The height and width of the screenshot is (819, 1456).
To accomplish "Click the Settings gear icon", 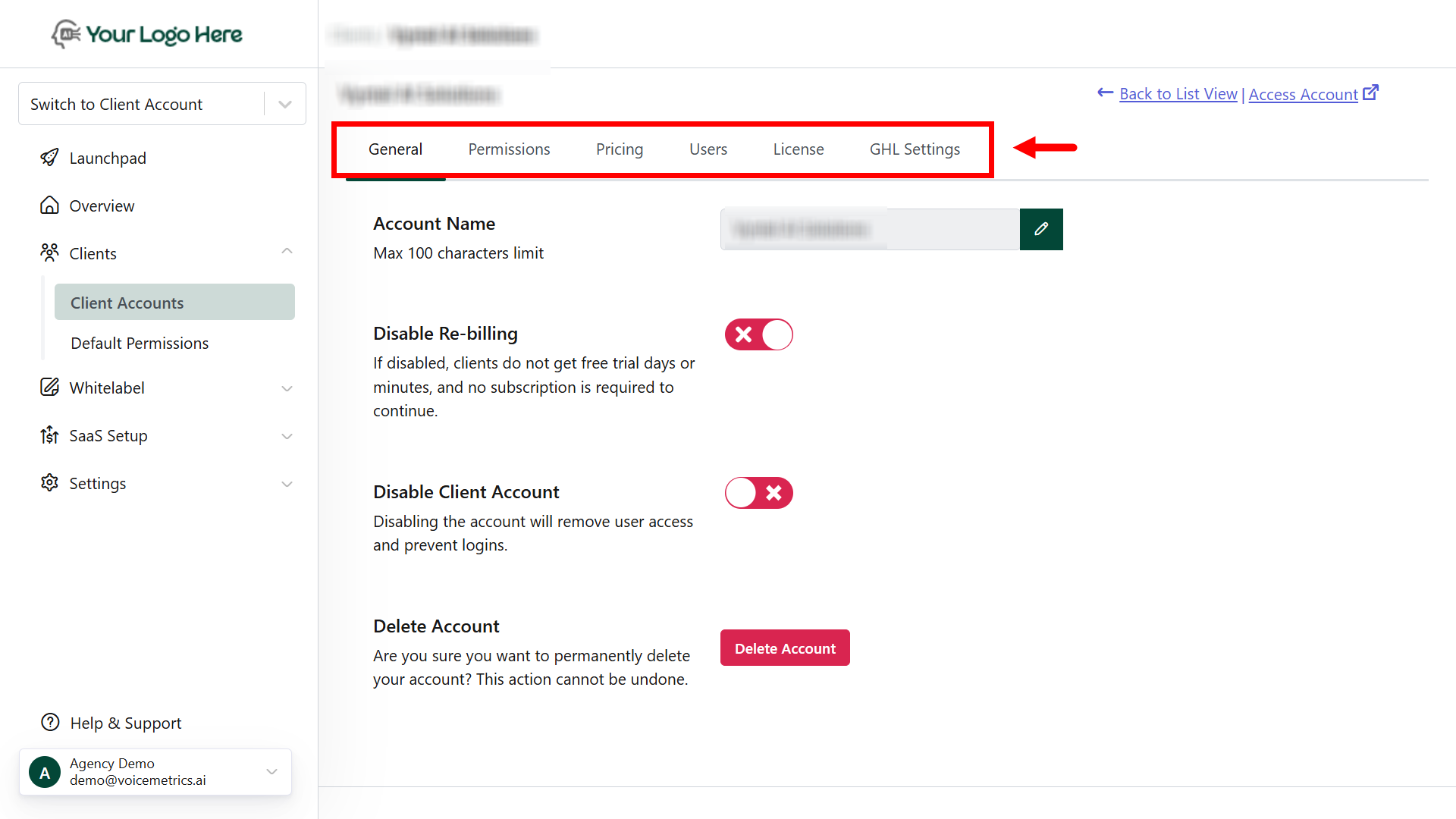I will pyautogui.click(x=49, y=483).
